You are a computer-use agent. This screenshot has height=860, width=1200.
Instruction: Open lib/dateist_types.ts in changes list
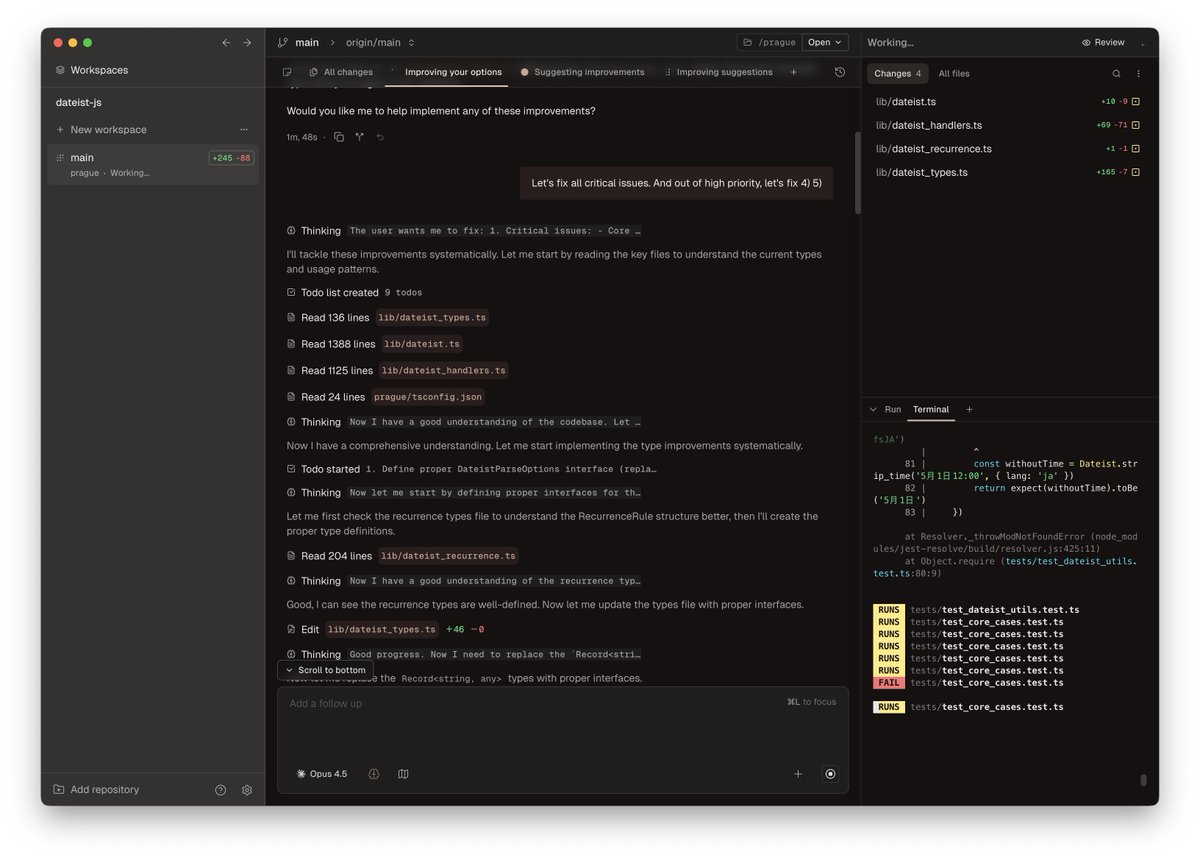(x=922, y=172)
